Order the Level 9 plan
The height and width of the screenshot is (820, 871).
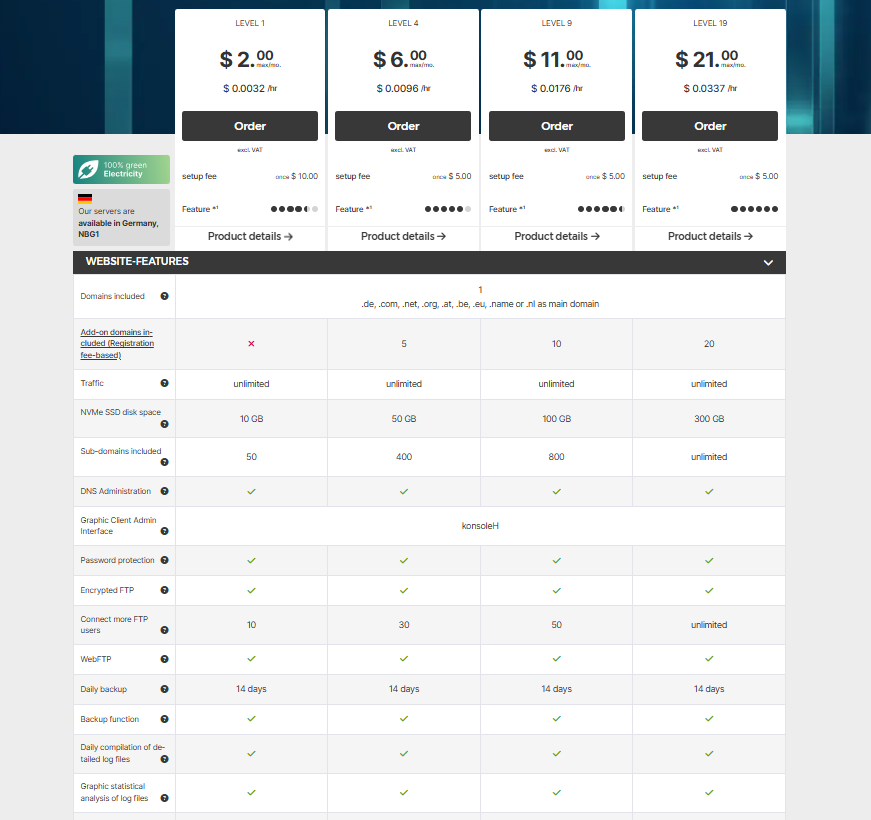pyautogui.click(x=557, y=126)
